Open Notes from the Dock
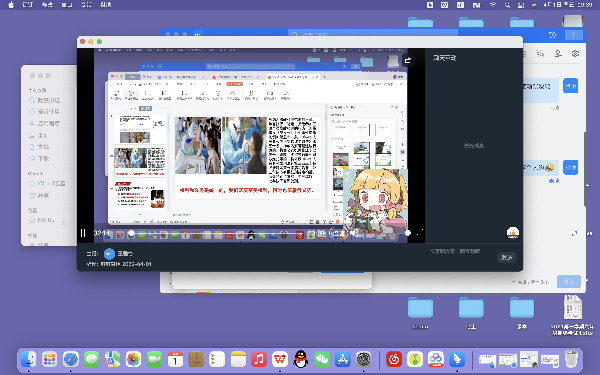The width and height of the screenshot is (600, 375). (238, 359)
